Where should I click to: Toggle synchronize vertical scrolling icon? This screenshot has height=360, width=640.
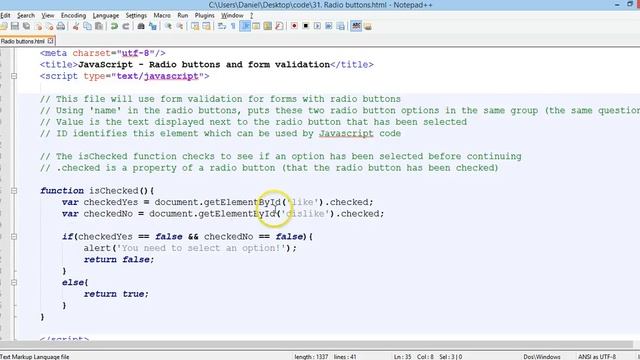click(195, 27)
